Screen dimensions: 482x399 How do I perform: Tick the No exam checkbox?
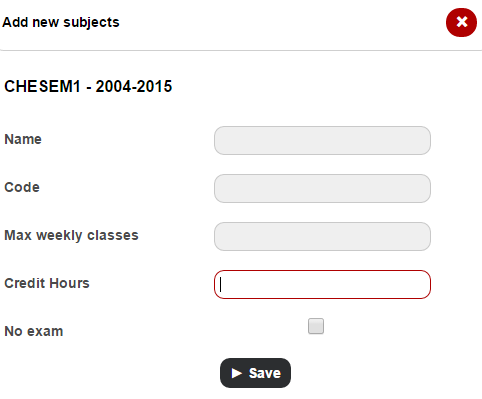pos(316,326)
